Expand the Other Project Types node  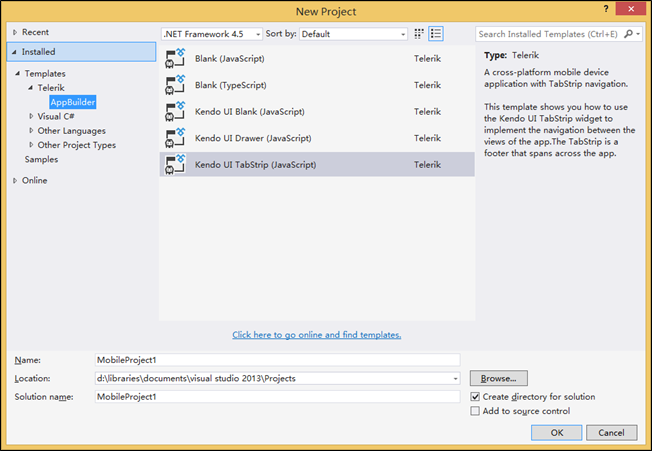coord(31,145)
